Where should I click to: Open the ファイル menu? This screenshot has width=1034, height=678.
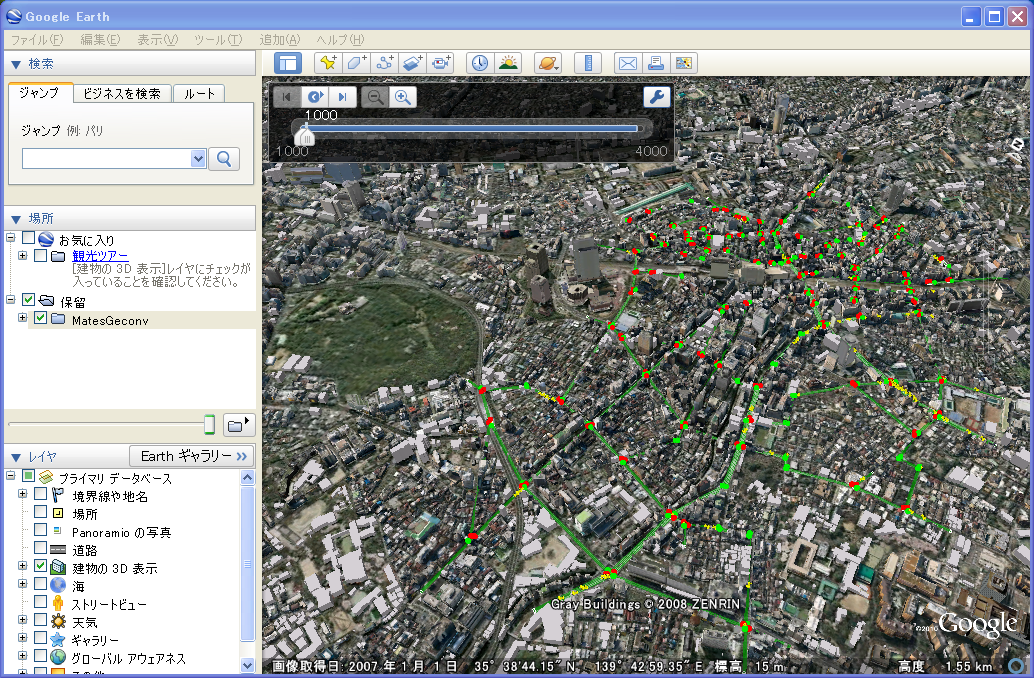37,40
